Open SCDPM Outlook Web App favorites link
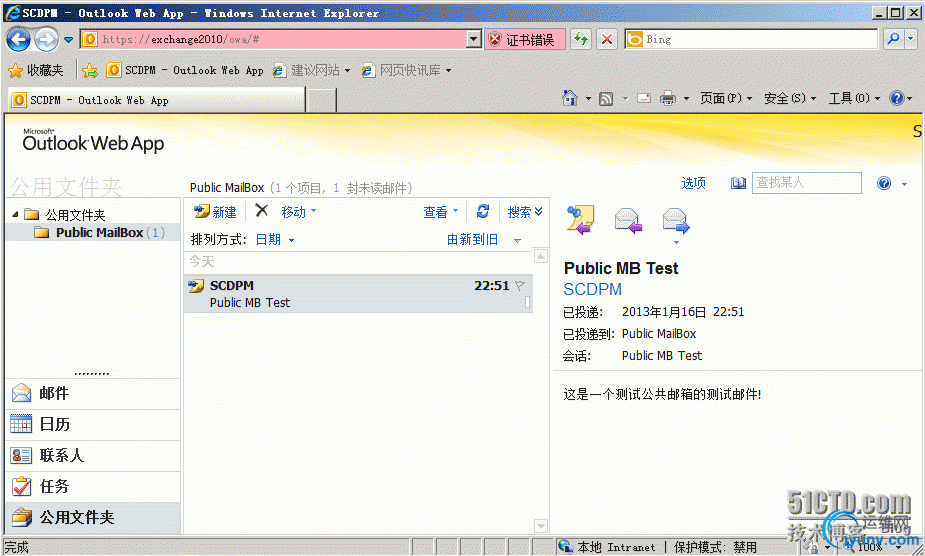This screenshot has width=925, height=556. [185, 70]
